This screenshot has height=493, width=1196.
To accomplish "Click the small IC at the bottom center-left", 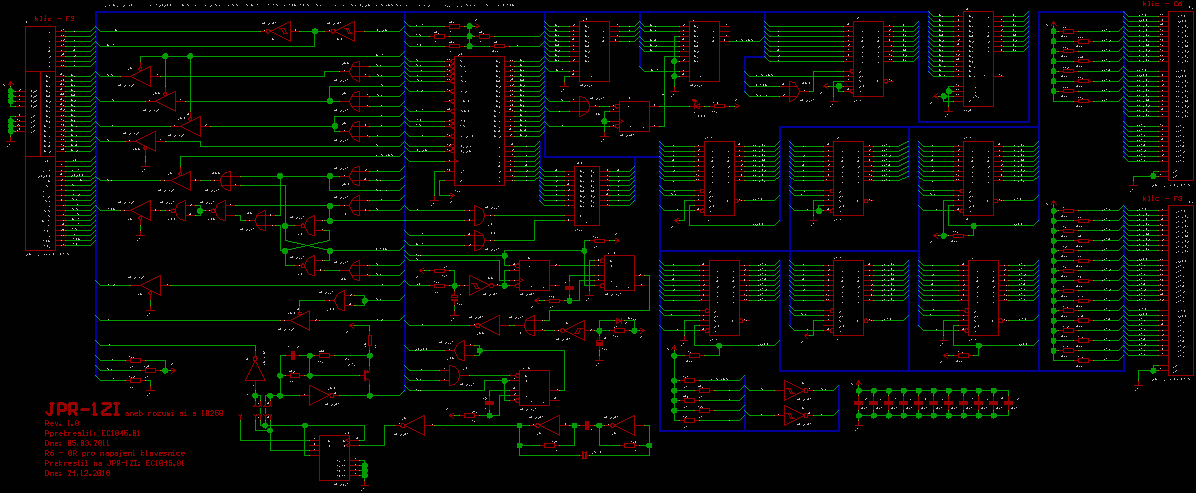I will click(x=334, y=458).
